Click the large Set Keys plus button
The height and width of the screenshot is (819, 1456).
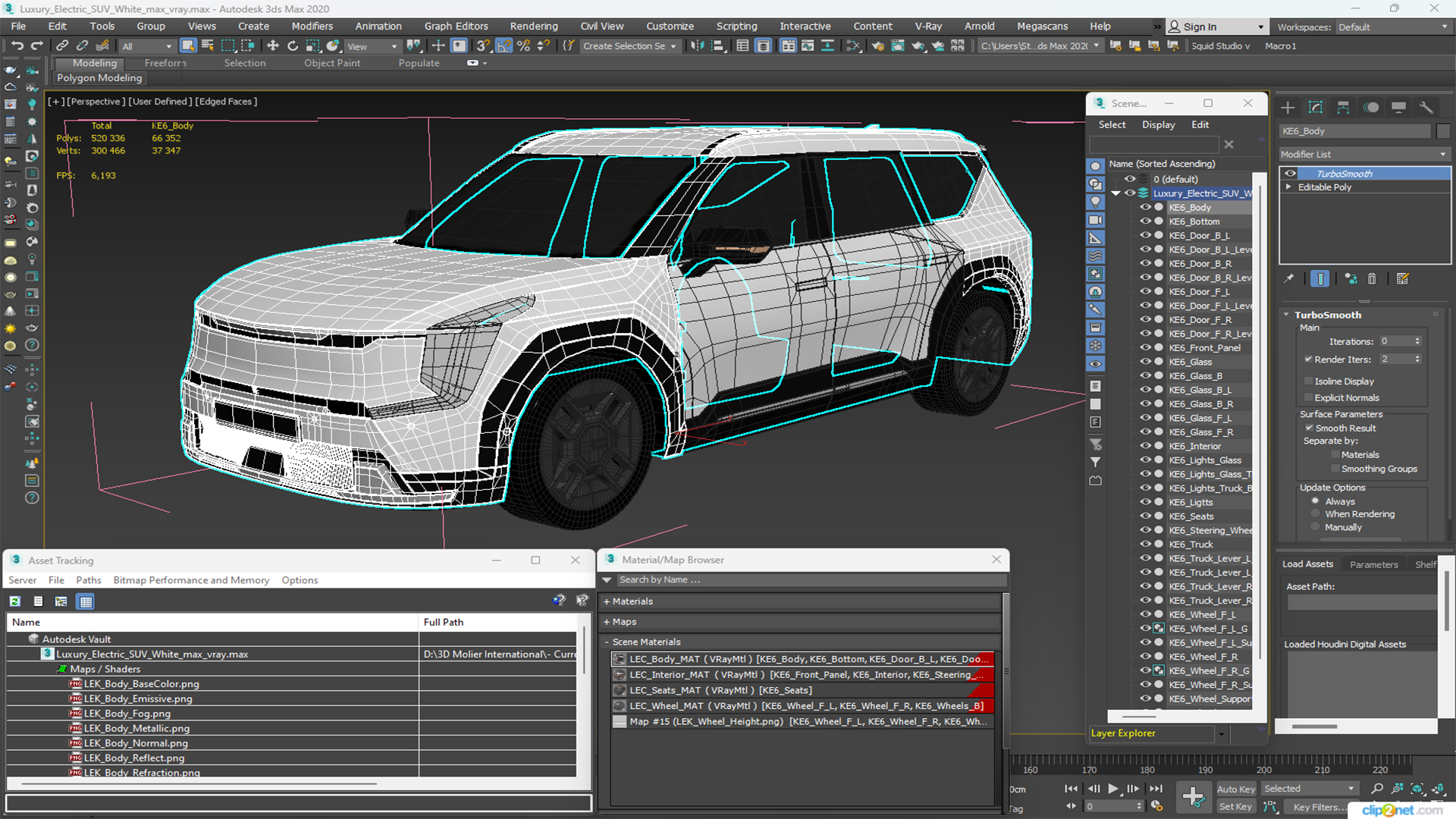[1193, 797]
